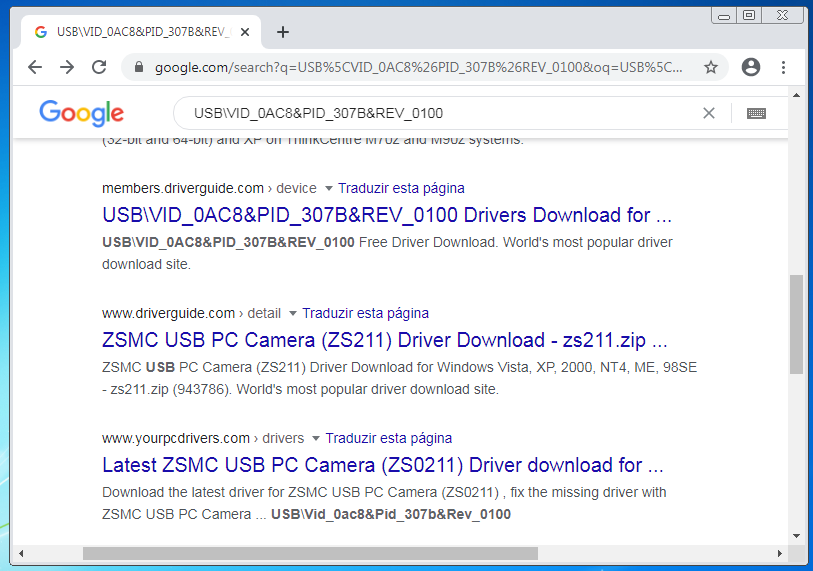Expand options arrow for yourpcdrivers.com result
The width and height of the screenshot is (813, 571).
point(315,438)
